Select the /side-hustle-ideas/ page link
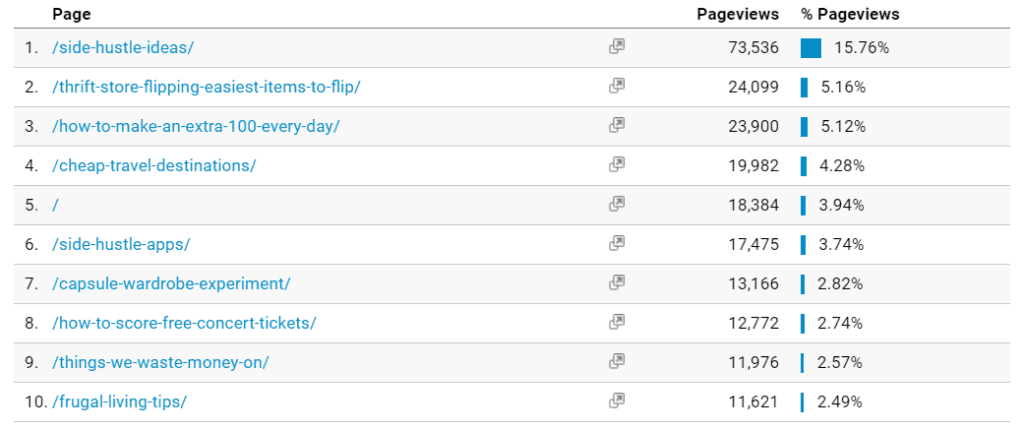This screenshot has height=431, width=1024. (x=123, y=48)
